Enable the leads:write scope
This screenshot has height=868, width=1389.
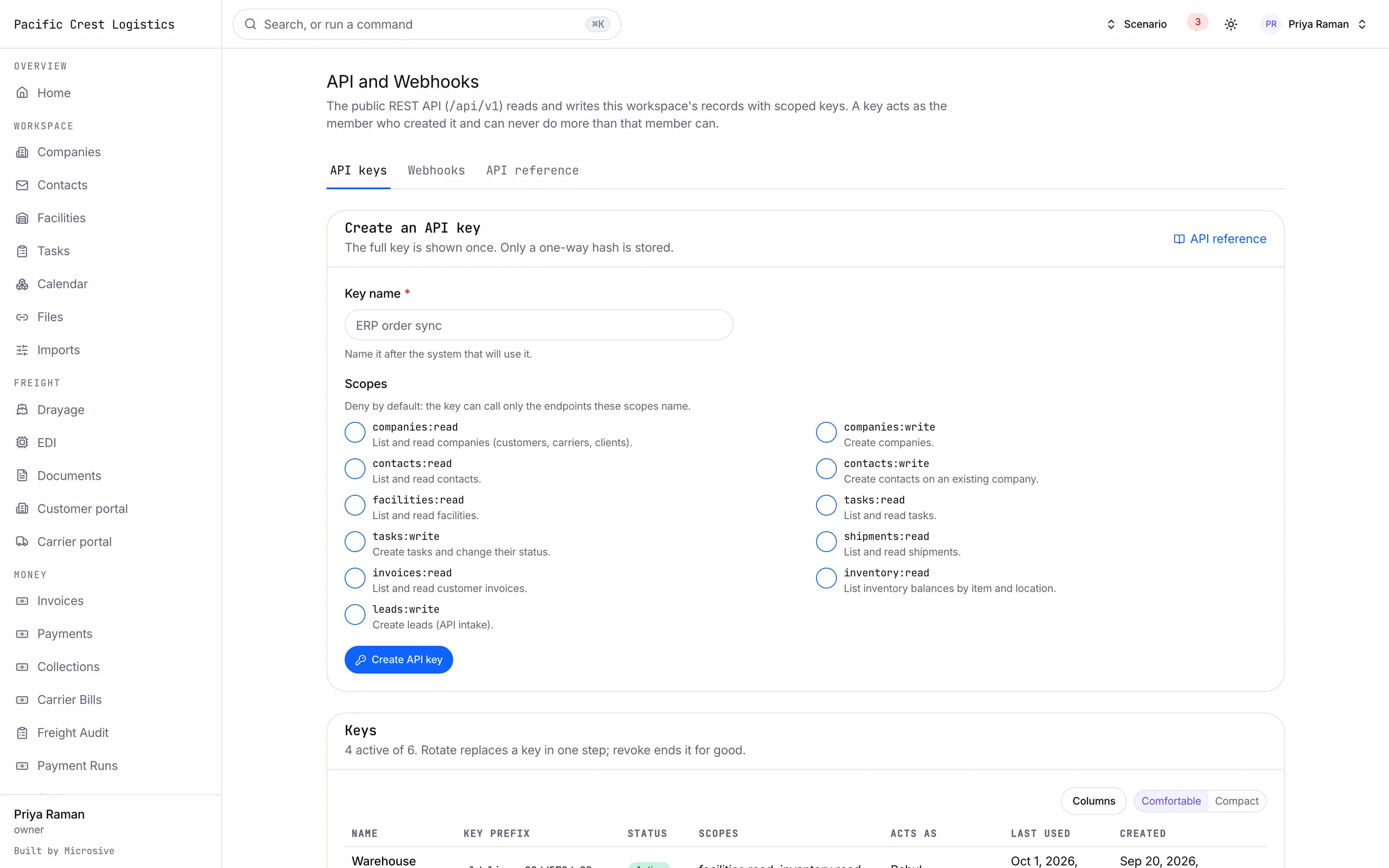[355, 614]
